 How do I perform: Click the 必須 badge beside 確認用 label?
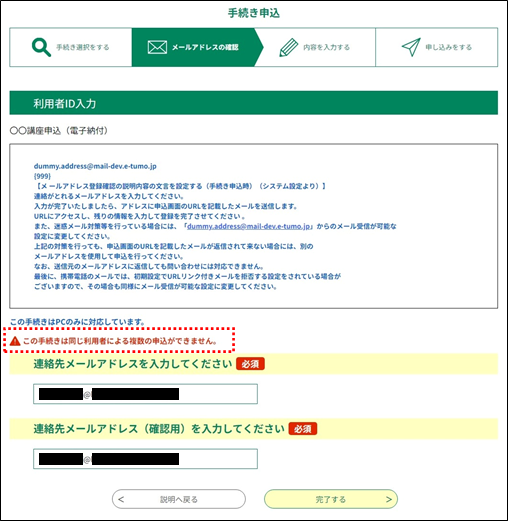[x=303, y=429]
